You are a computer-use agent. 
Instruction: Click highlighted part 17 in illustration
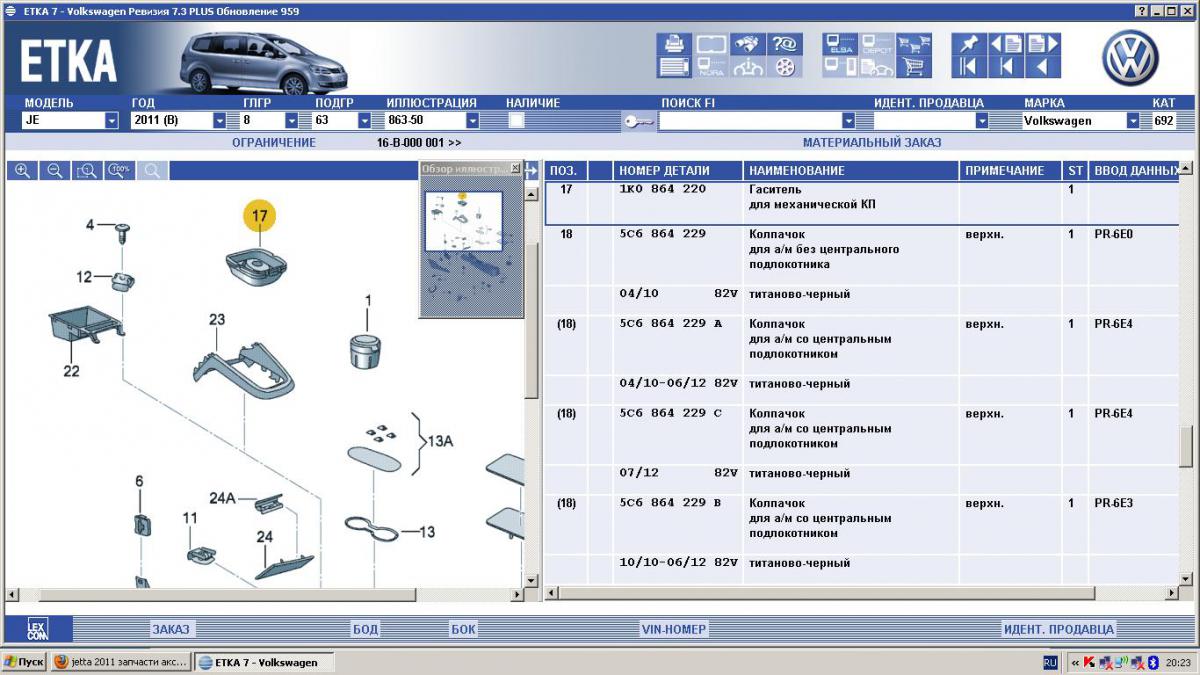click(x=260, y=216)
